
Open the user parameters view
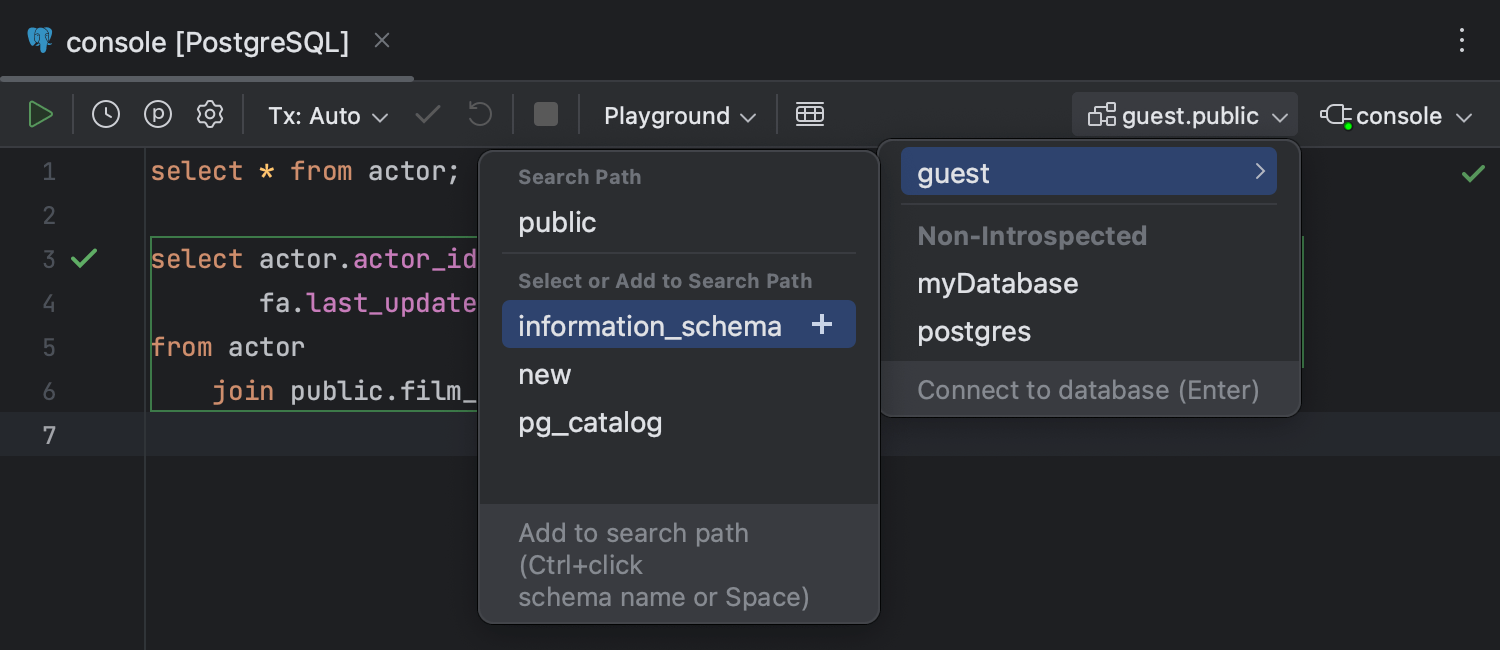point(157,114)
